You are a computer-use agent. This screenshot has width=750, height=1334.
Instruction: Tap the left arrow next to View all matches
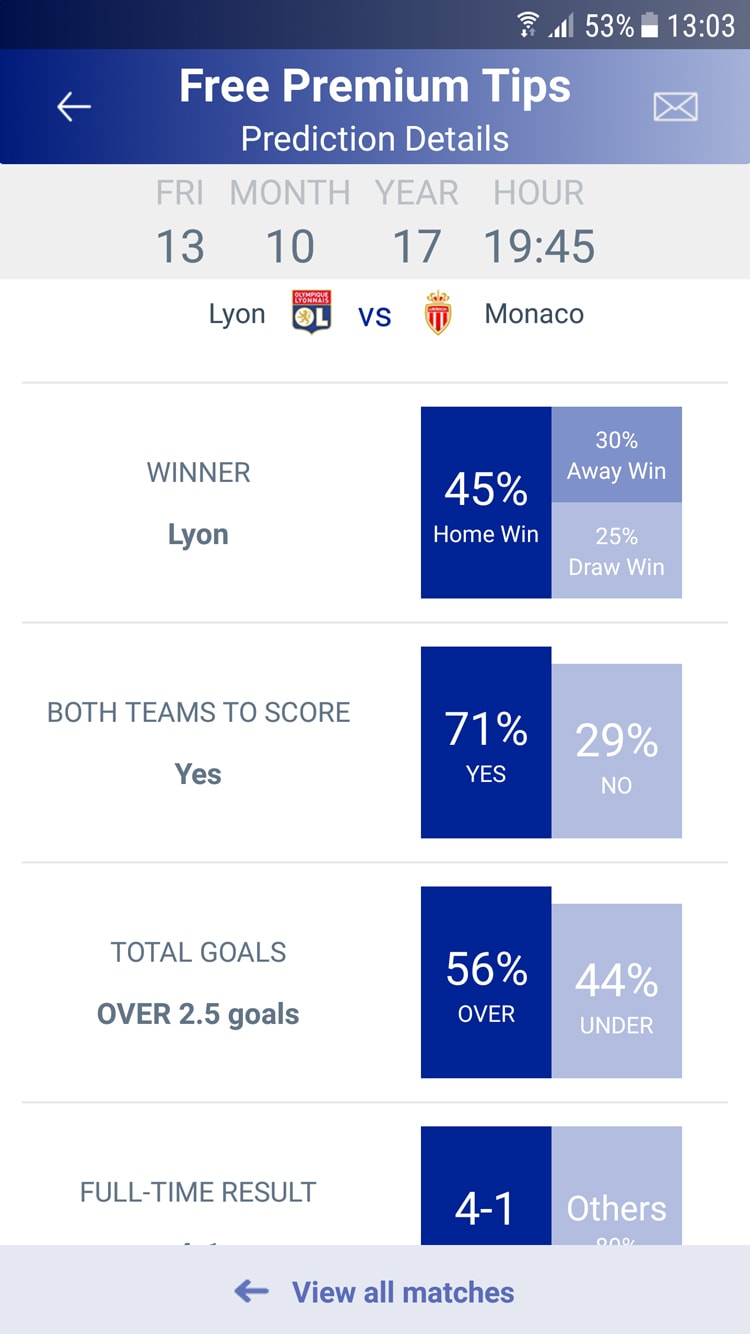click(248, 1292)
